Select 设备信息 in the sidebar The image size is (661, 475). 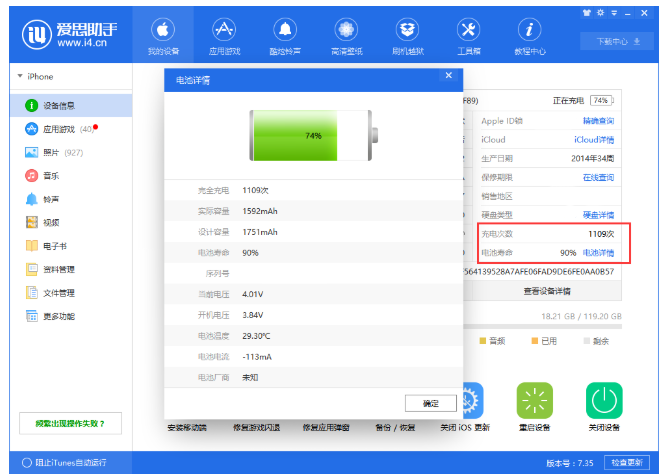[71, 105]
